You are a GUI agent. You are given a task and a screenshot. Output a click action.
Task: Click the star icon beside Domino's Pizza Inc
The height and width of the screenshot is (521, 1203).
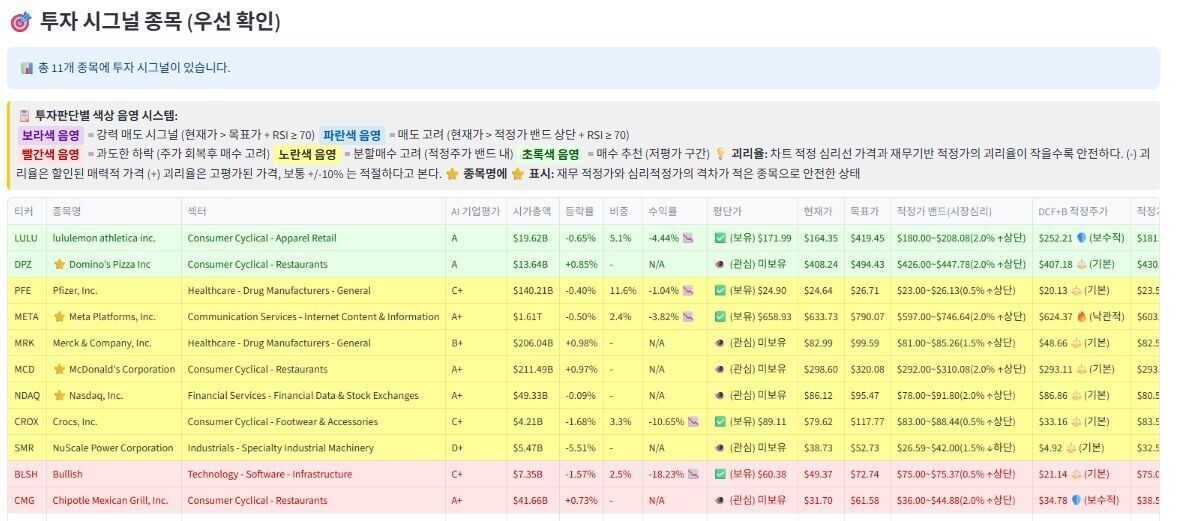(x=59, y=264)
